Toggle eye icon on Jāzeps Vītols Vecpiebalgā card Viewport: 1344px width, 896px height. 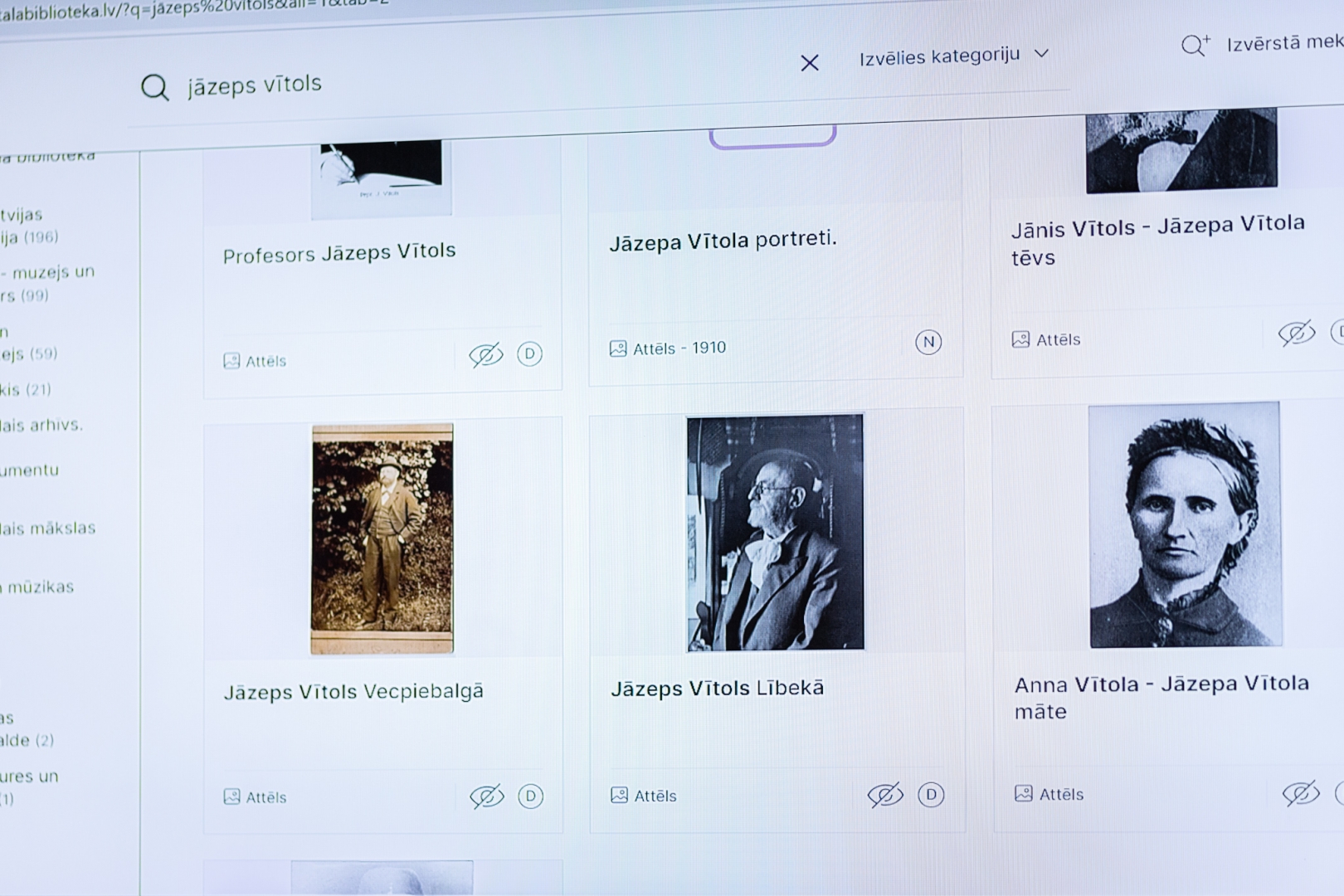(x=487, y=796)
